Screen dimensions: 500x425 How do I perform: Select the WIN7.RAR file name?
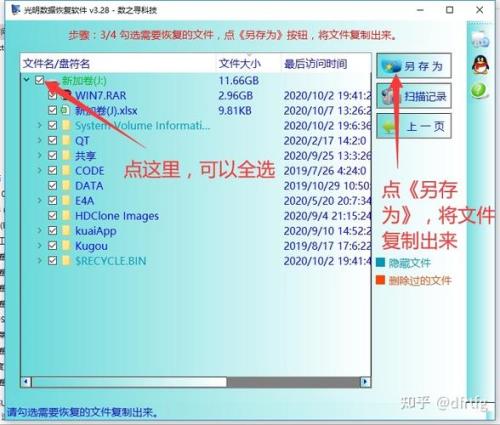(101, 96)
